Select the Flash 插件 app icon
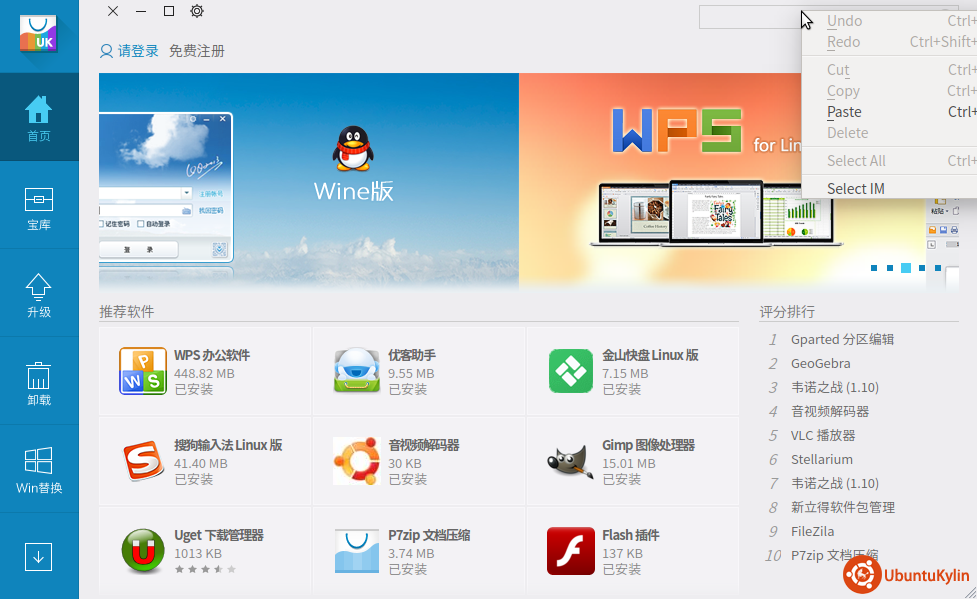 [571, 551]
